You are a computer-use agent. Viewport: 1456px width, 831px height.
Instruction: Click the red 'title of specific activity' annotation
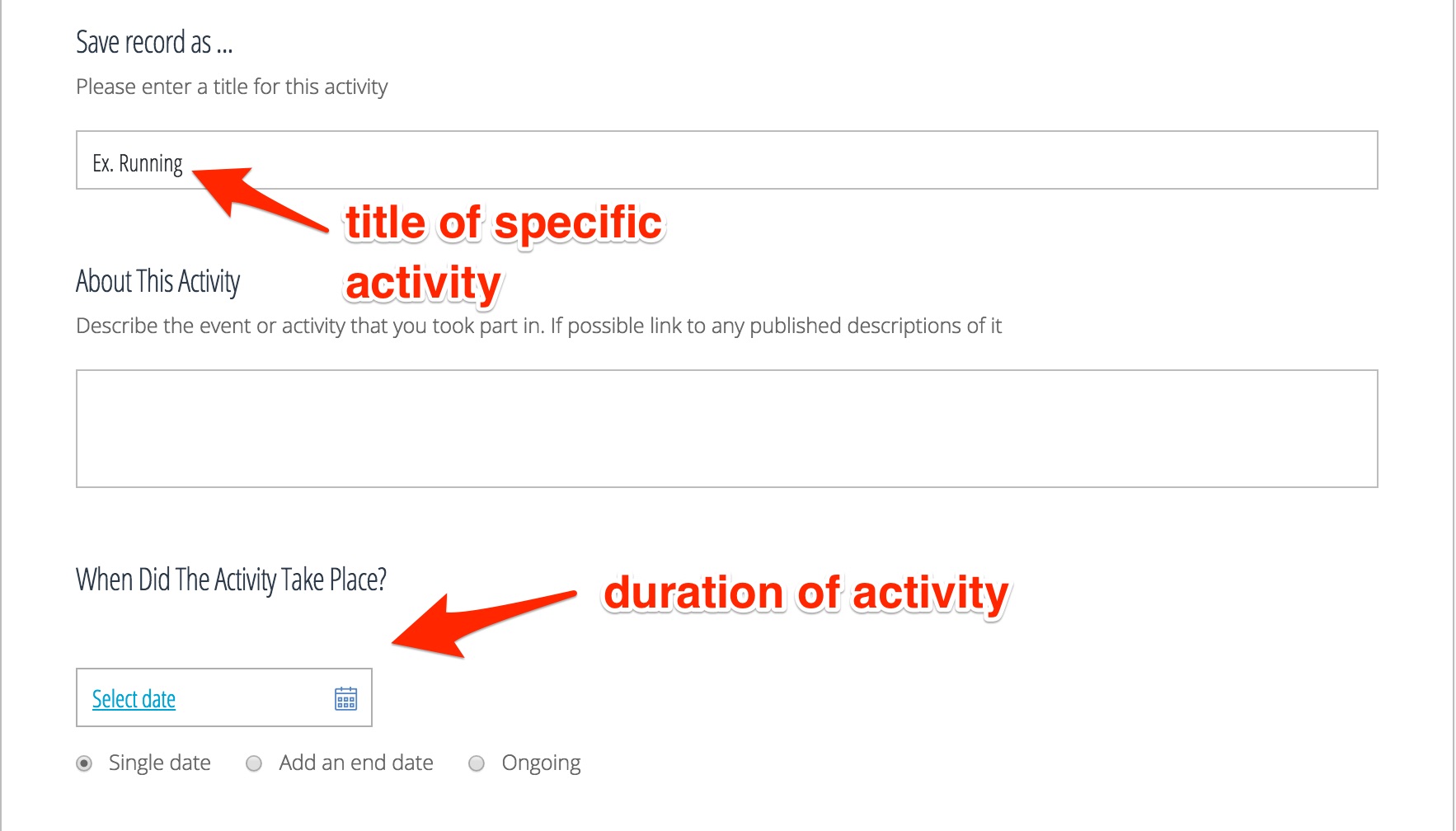pos(503,251)
